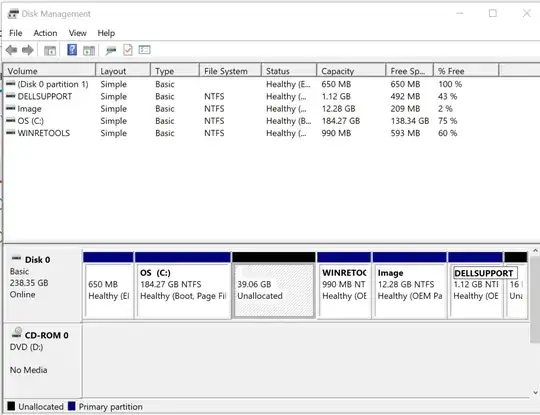Screen dimensions: 540x415
Task: Click the Show/Hide Action Pane icon
Action: [89, 51]
